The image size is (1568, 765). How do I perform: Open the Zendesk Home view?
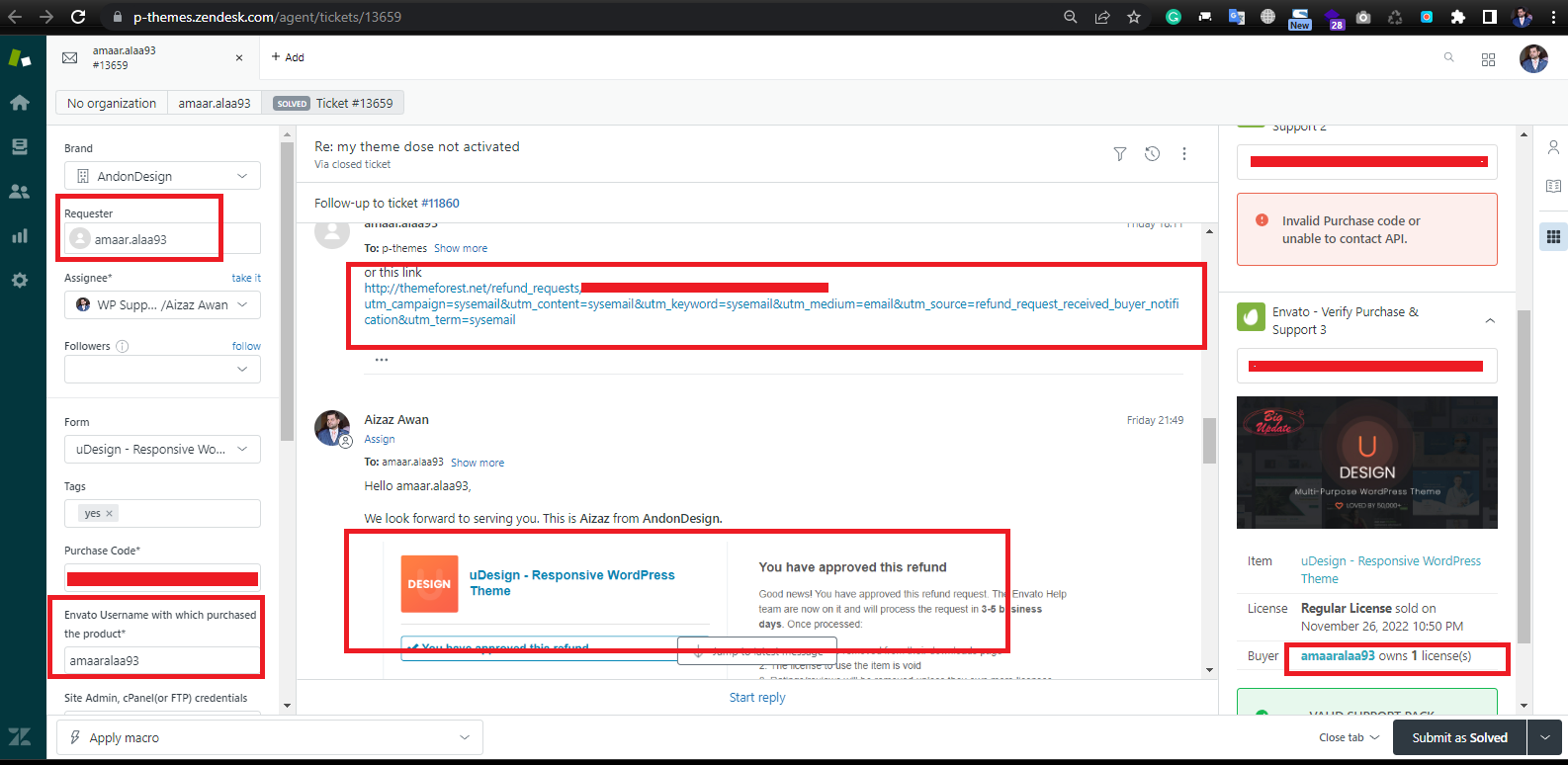point(19,103)
